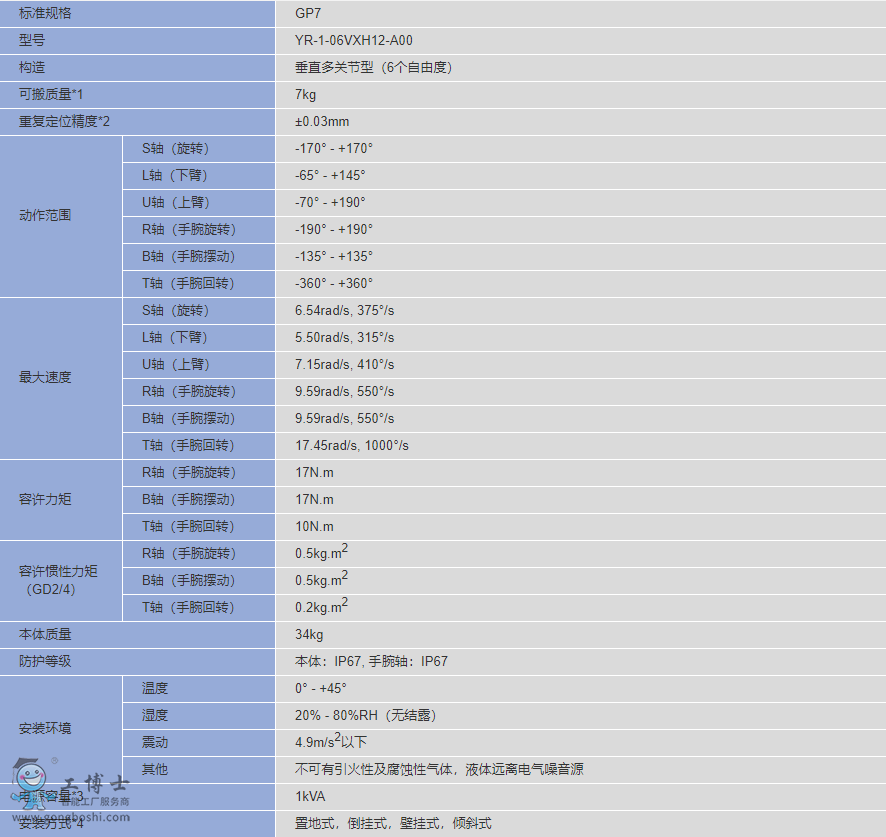Select the model number YR-1-06VXH12-A00 cell

pos(354,41)
